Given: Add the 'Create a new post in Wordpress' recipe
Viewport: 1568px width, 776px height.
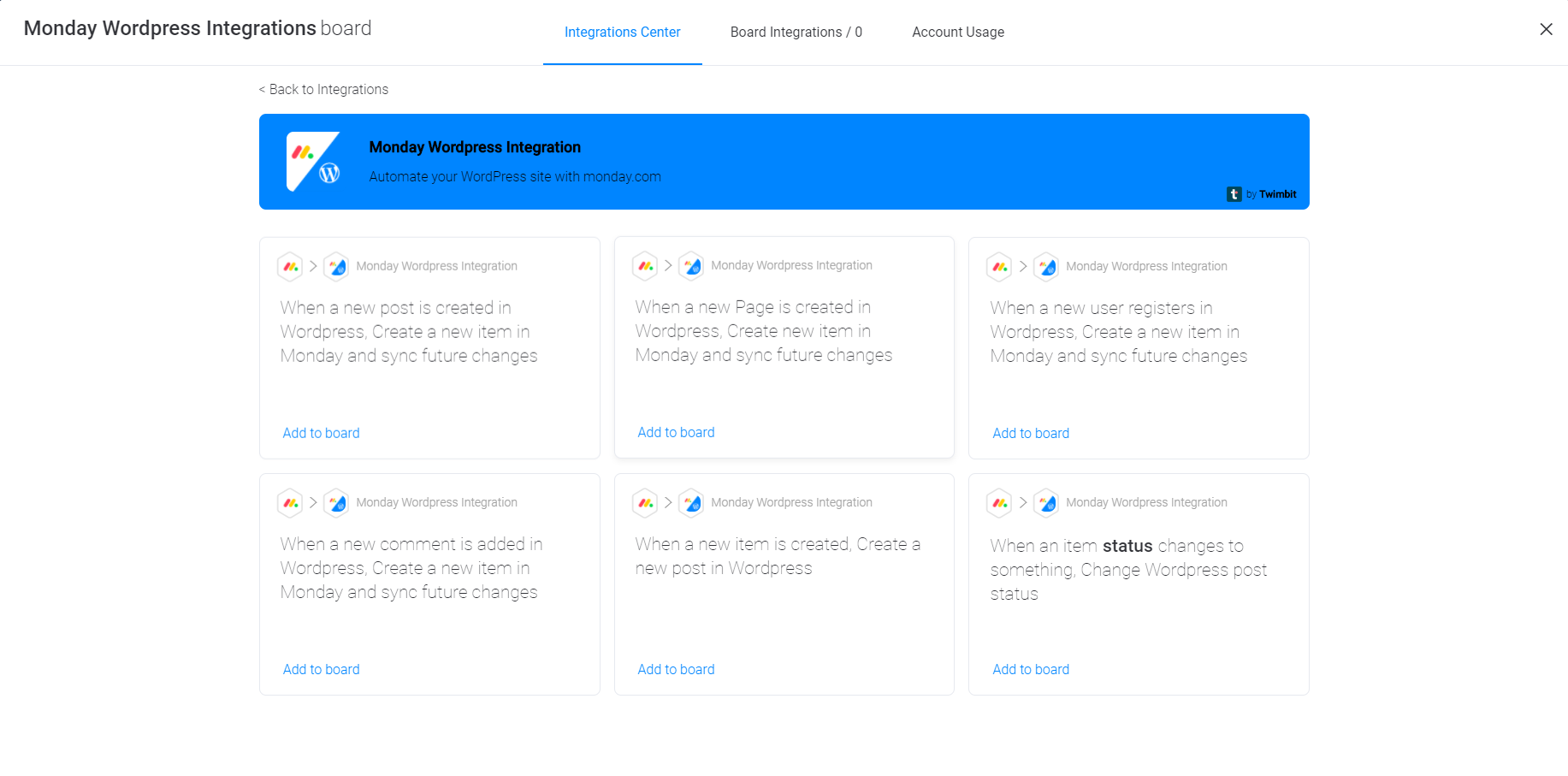Looking at the screenshot, I should tap(676, 669).
